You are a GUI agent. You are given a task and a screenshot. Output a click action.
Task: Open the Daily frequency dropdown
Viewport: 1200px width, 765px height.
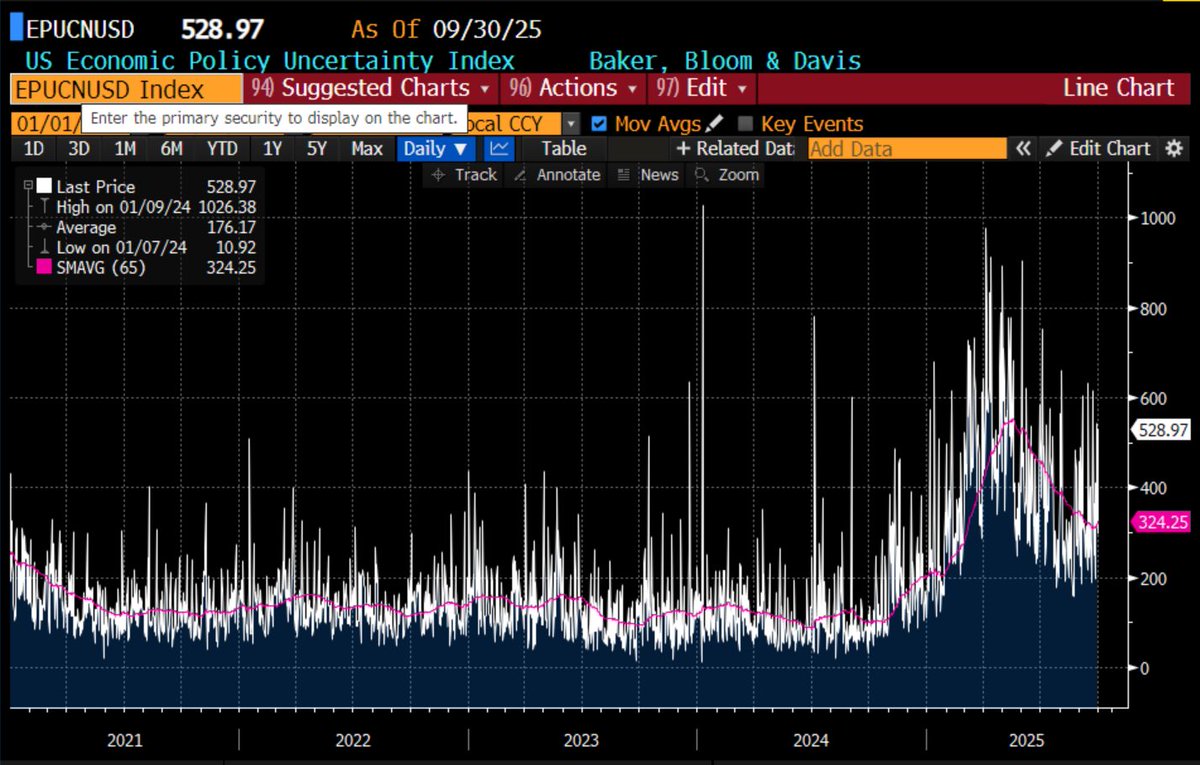coord(435,148)
